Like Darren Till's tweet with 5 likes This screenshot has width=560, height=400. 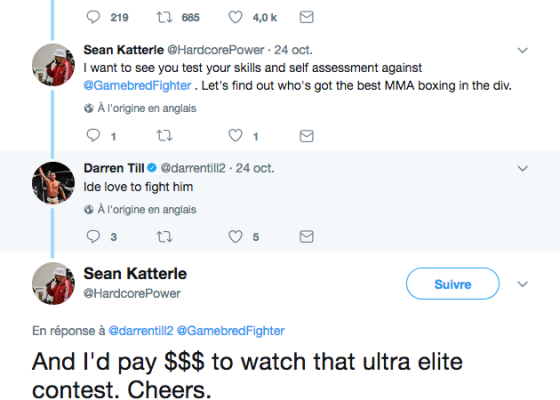235,236
